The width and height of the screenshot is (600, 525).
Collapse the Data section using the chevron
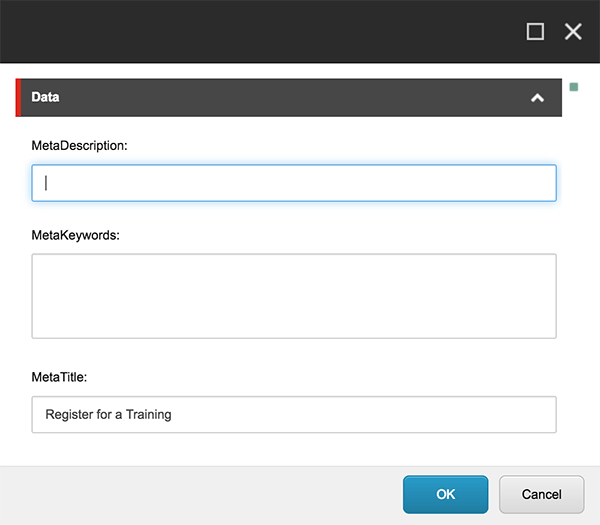[x=537, y=98]
